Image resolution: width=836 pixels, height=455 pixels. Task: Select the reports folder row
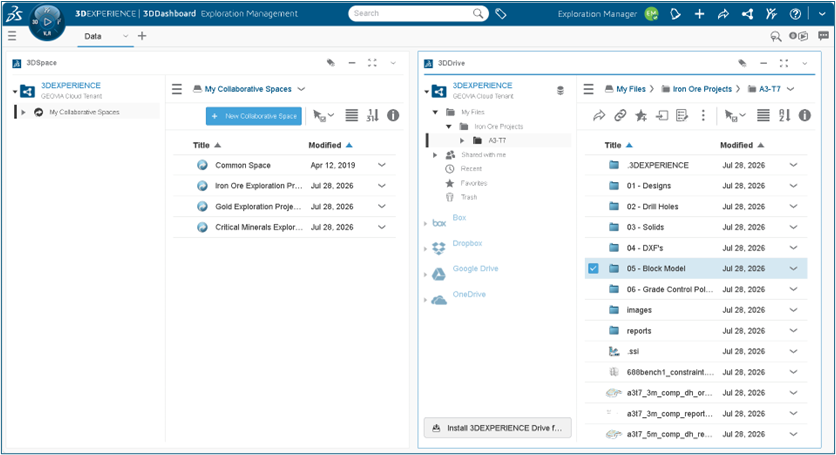[696, 331]
